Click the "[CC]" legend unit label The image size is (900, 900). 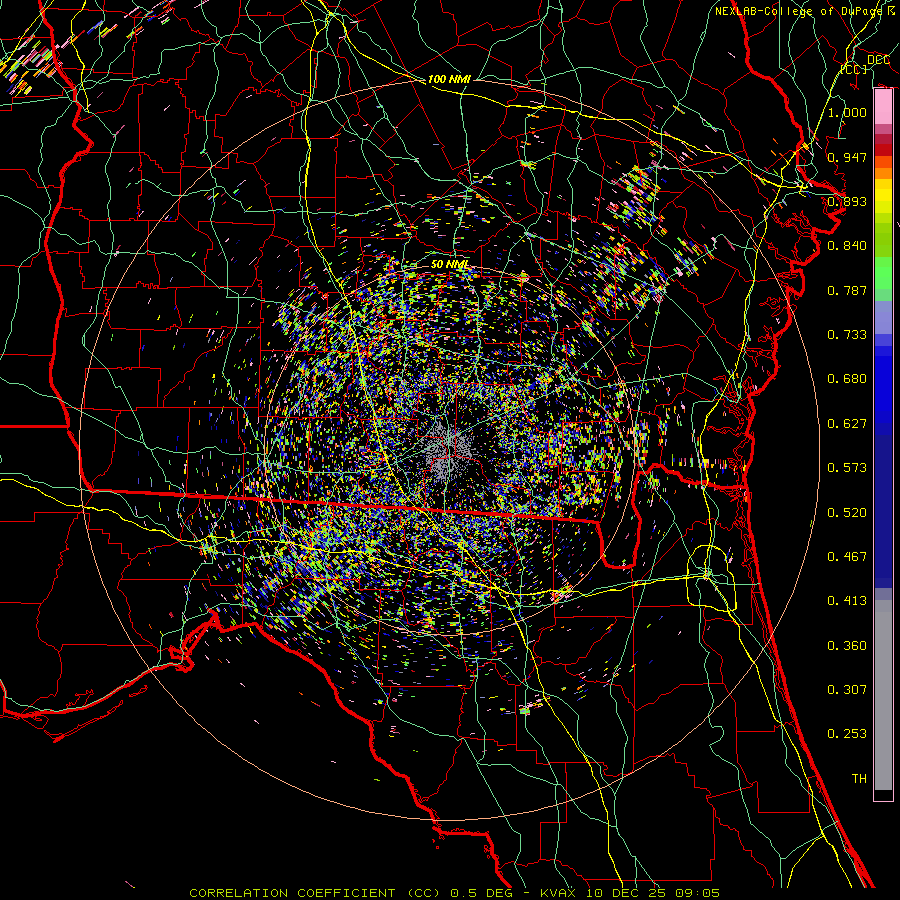854,69
